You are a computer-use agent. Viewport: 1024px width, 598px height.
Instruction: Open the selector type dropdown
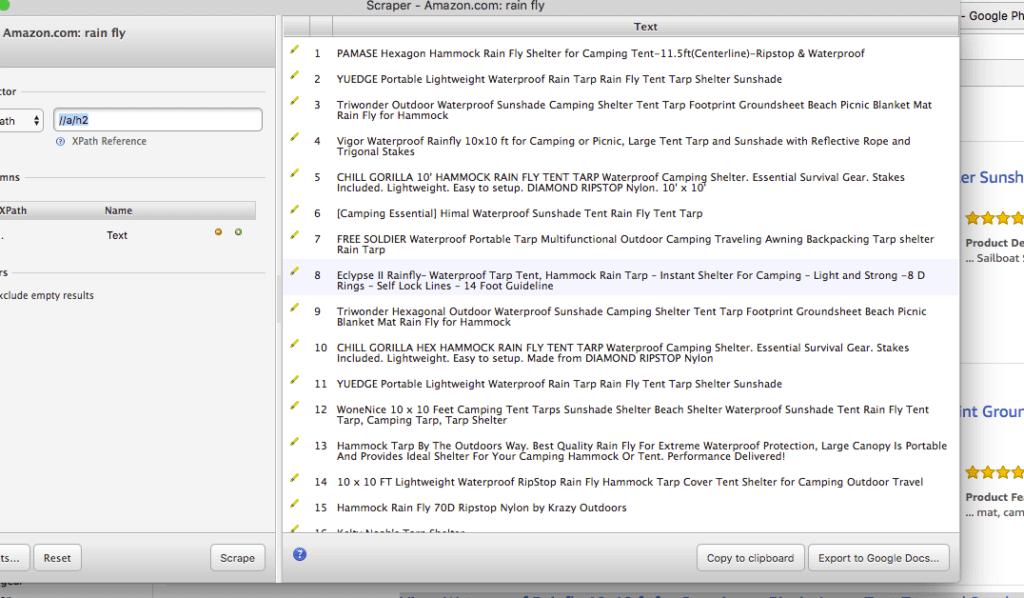[x=21, y=121]
